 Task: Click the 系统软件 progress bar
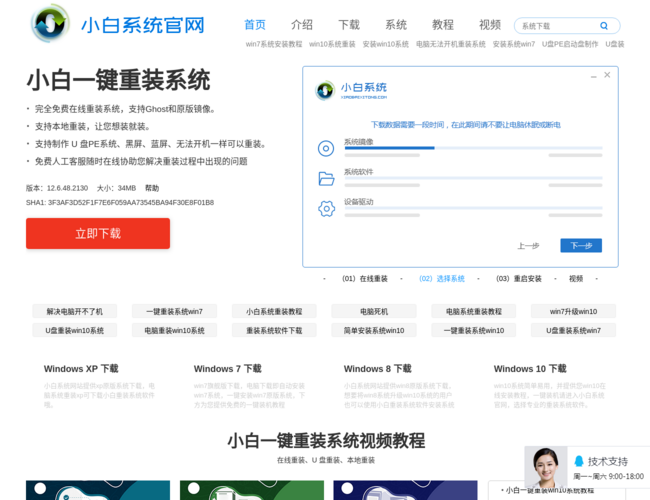point(473,178)
